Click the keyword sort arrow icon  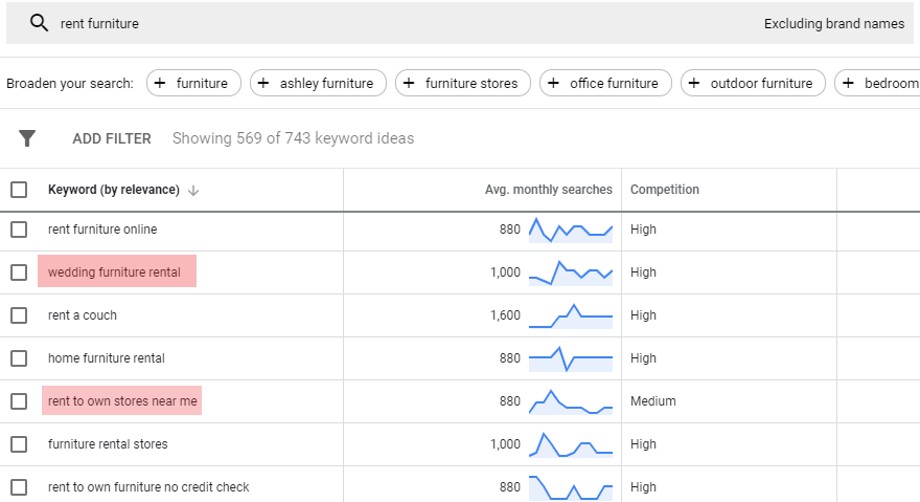[x=193, y=190]
